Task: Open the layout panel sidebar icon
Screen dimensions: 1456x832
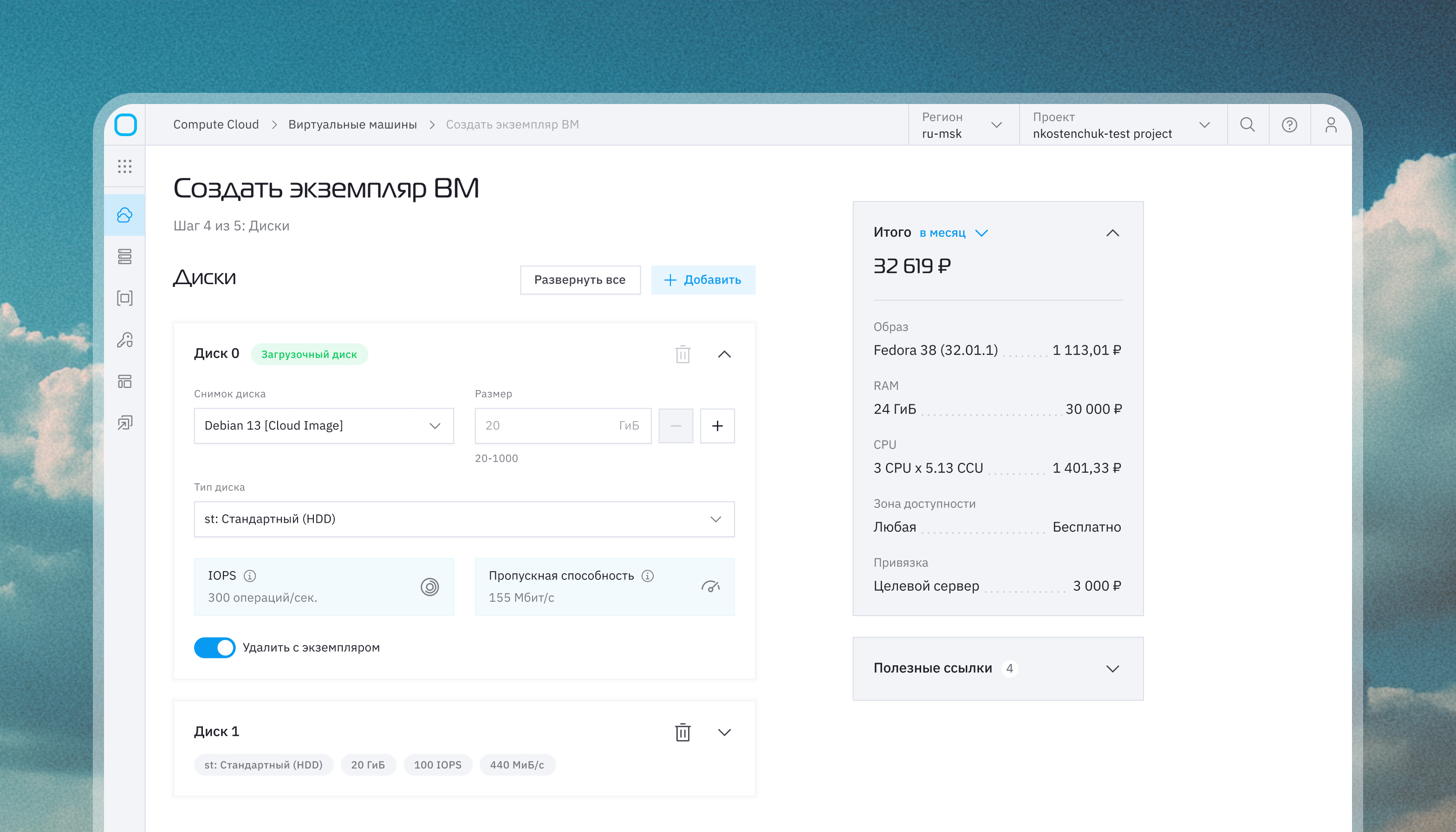Action: pos(124,381)
